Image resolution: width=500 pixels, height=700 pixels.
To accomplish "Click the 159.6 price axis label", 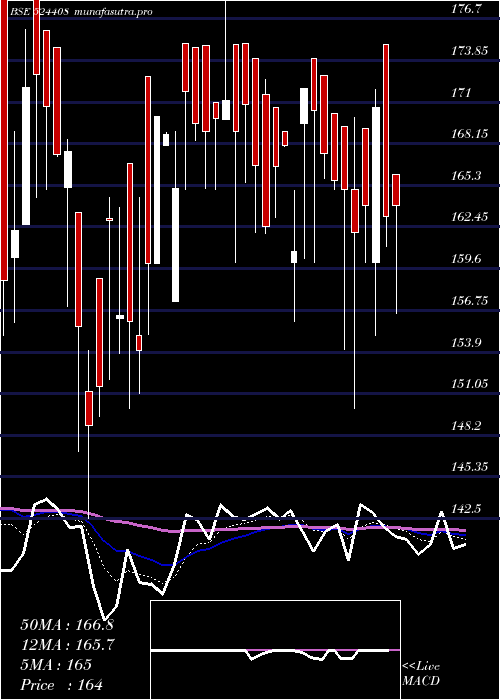I will point(466,259).
